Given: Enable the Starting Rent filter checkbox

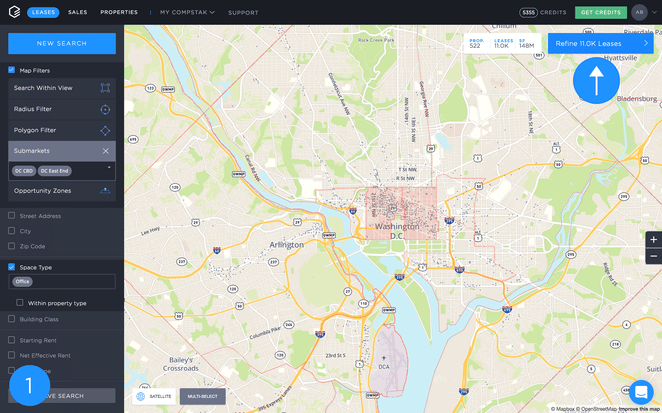Looking at the screenshot, I should [12, 340].
